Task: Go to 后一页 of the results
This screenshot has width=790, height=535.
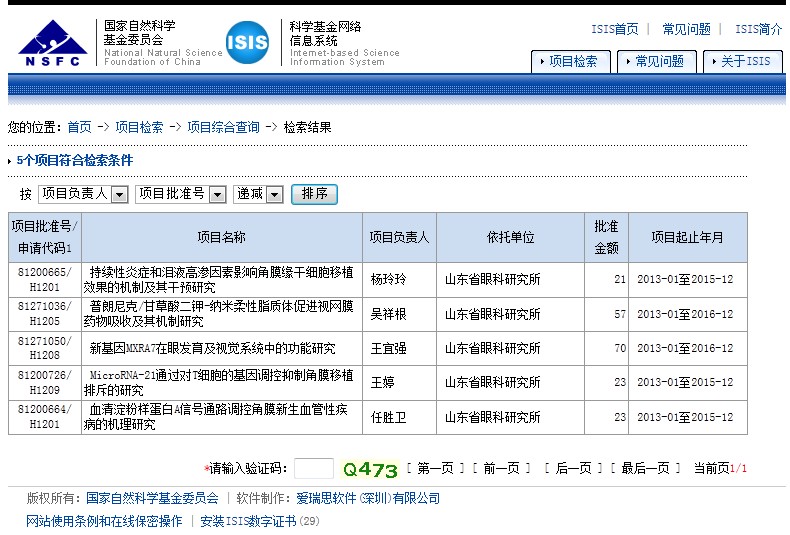Action: click(x=572, y=468)
